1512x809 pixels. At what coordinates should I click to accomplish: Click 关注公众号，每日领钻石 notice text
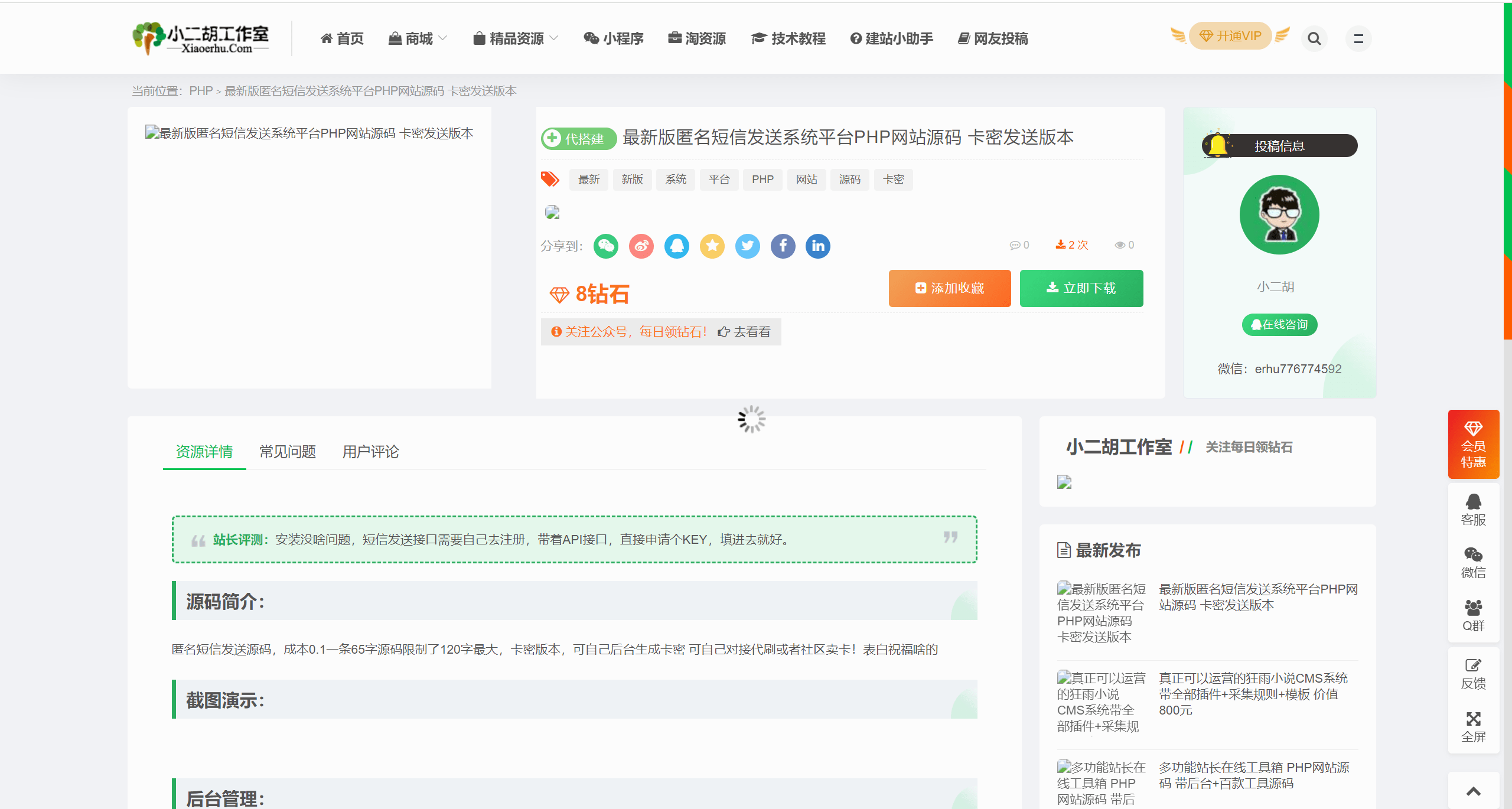point(636,332)
